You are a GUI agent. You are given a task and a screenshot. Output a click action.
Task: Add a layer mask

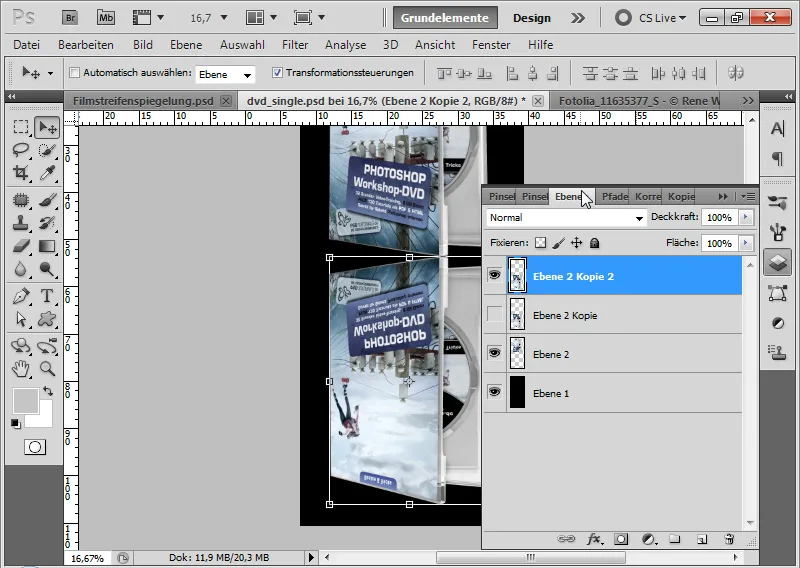click(x=621, y=539)
